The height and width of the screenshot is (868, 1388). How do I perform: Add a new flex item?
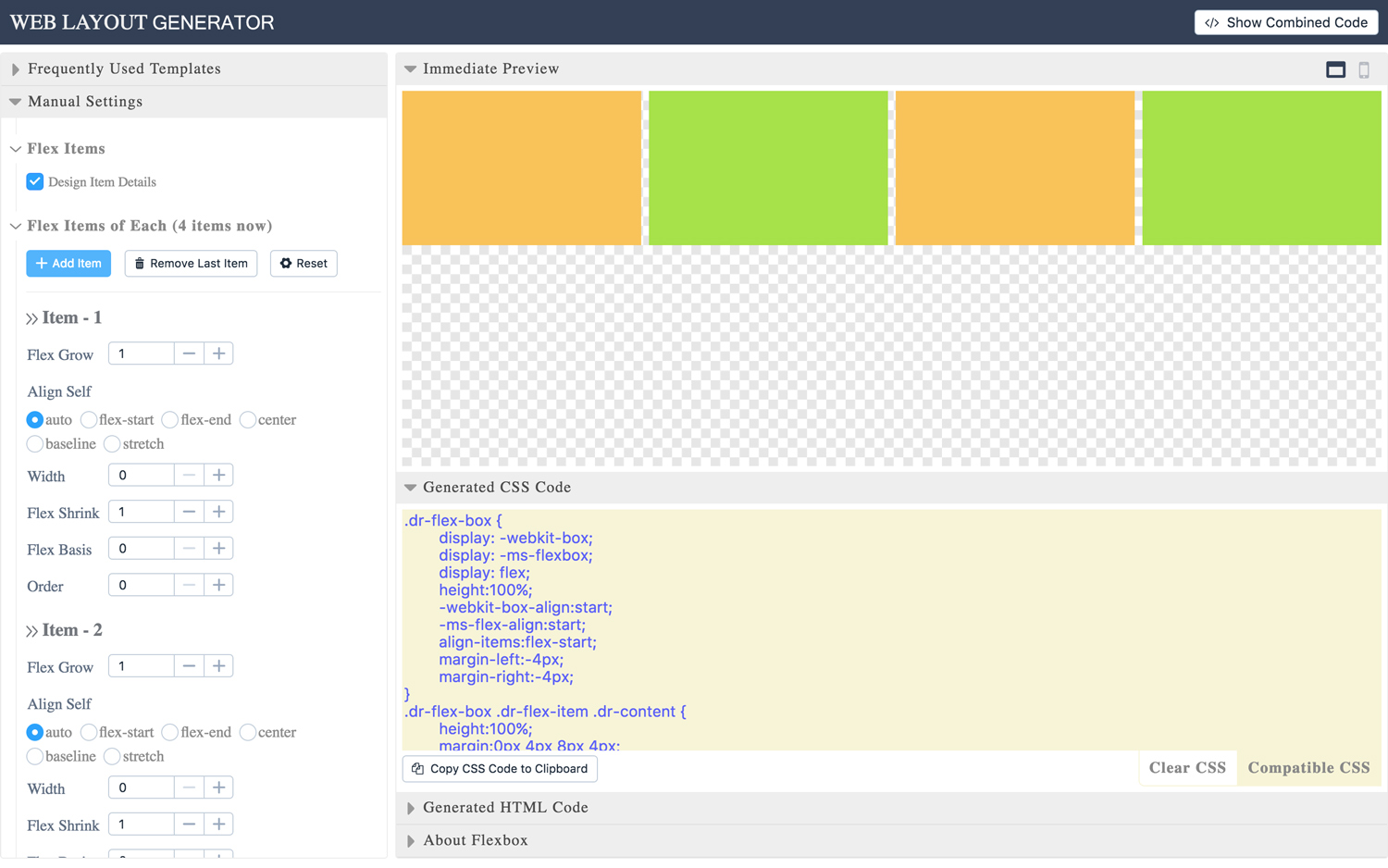(x=68, y=264)
